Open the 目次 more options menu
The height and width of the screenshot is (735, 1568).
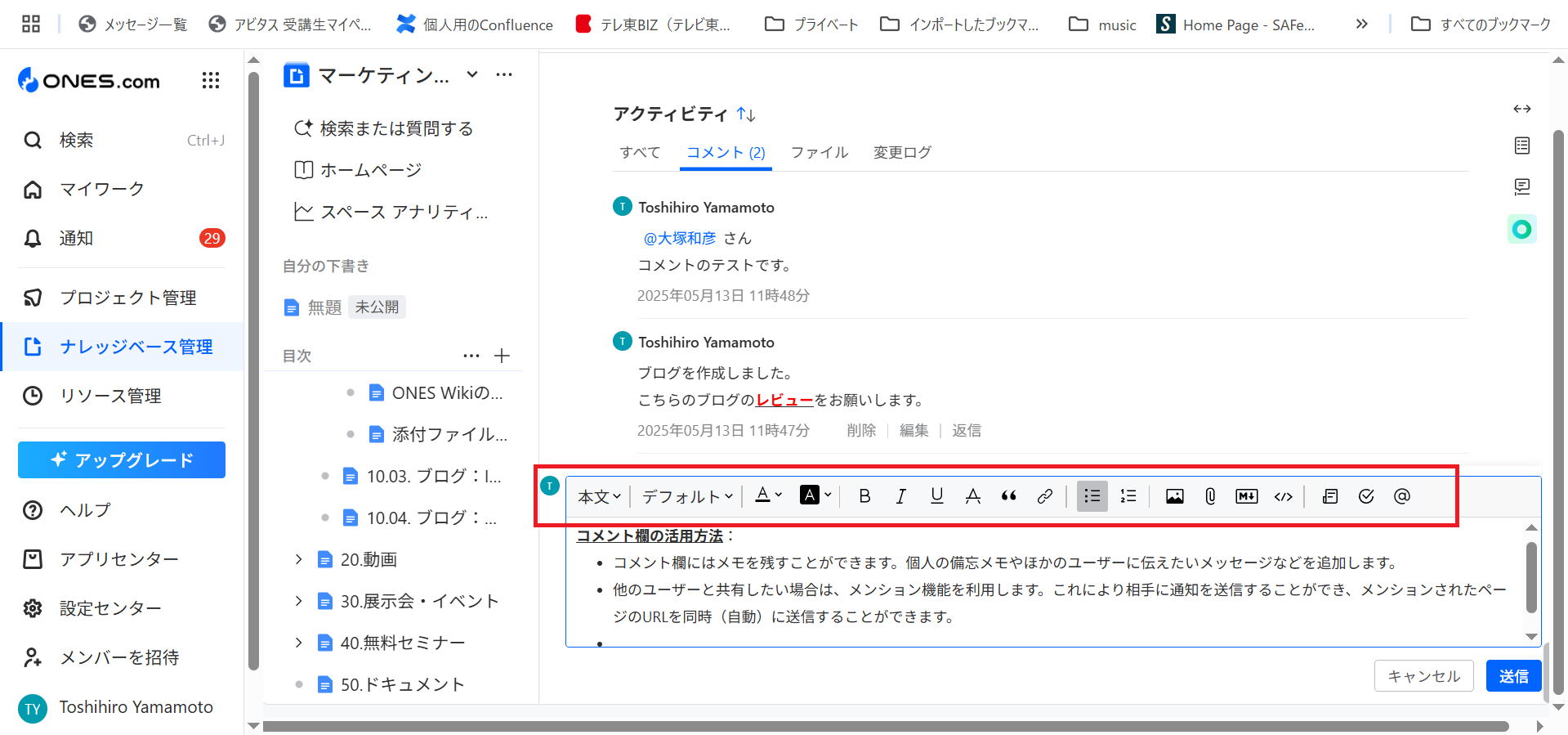click(471, 356)
